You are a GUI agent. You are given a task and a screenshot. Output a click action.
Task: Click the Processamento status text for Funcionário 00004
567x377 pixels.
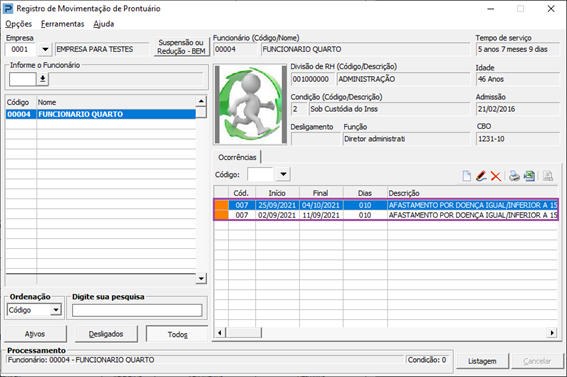pyautogui.click(x=205, y=360)
